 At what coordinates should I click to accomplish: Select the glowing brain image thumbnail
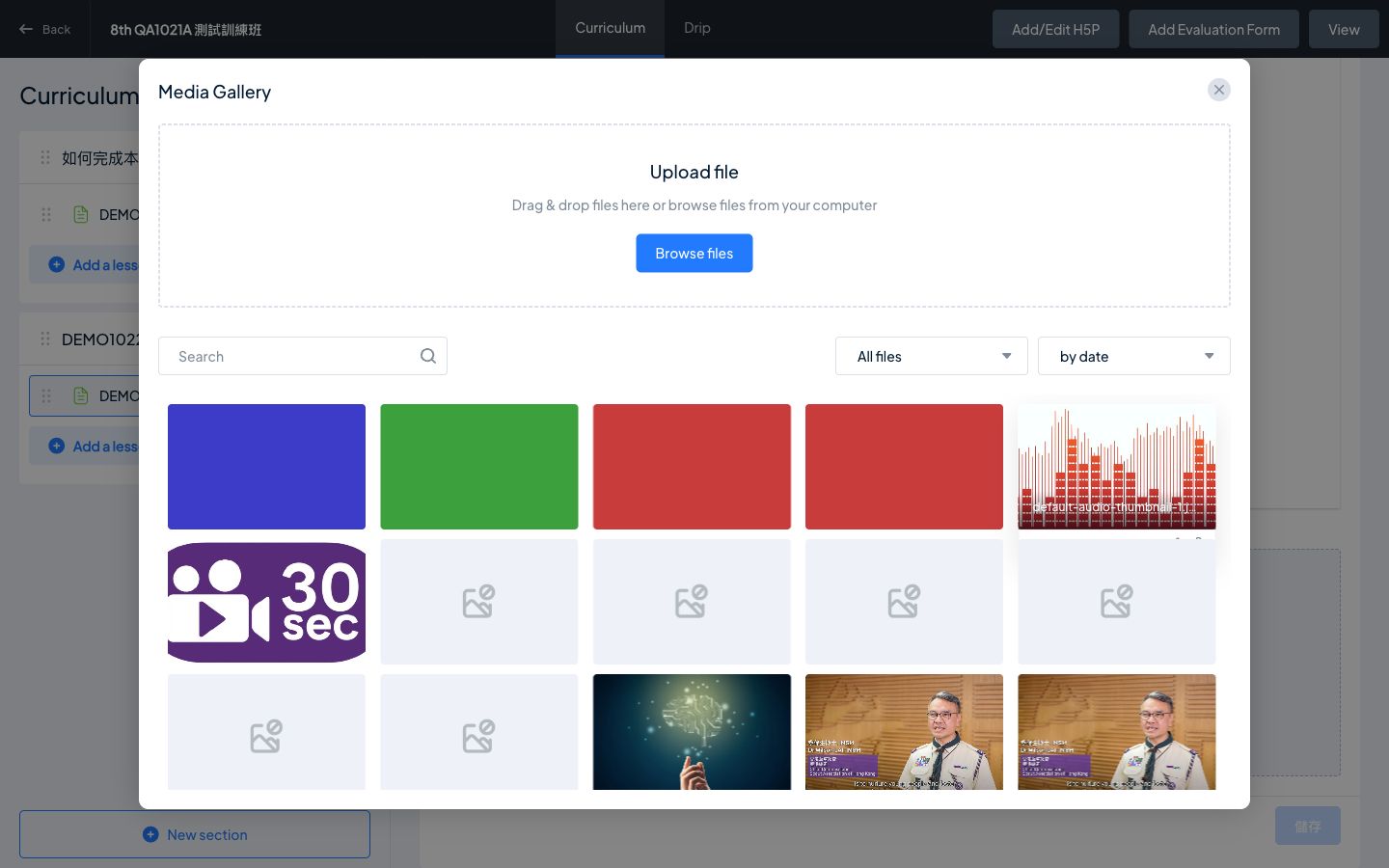pos(692,732)
